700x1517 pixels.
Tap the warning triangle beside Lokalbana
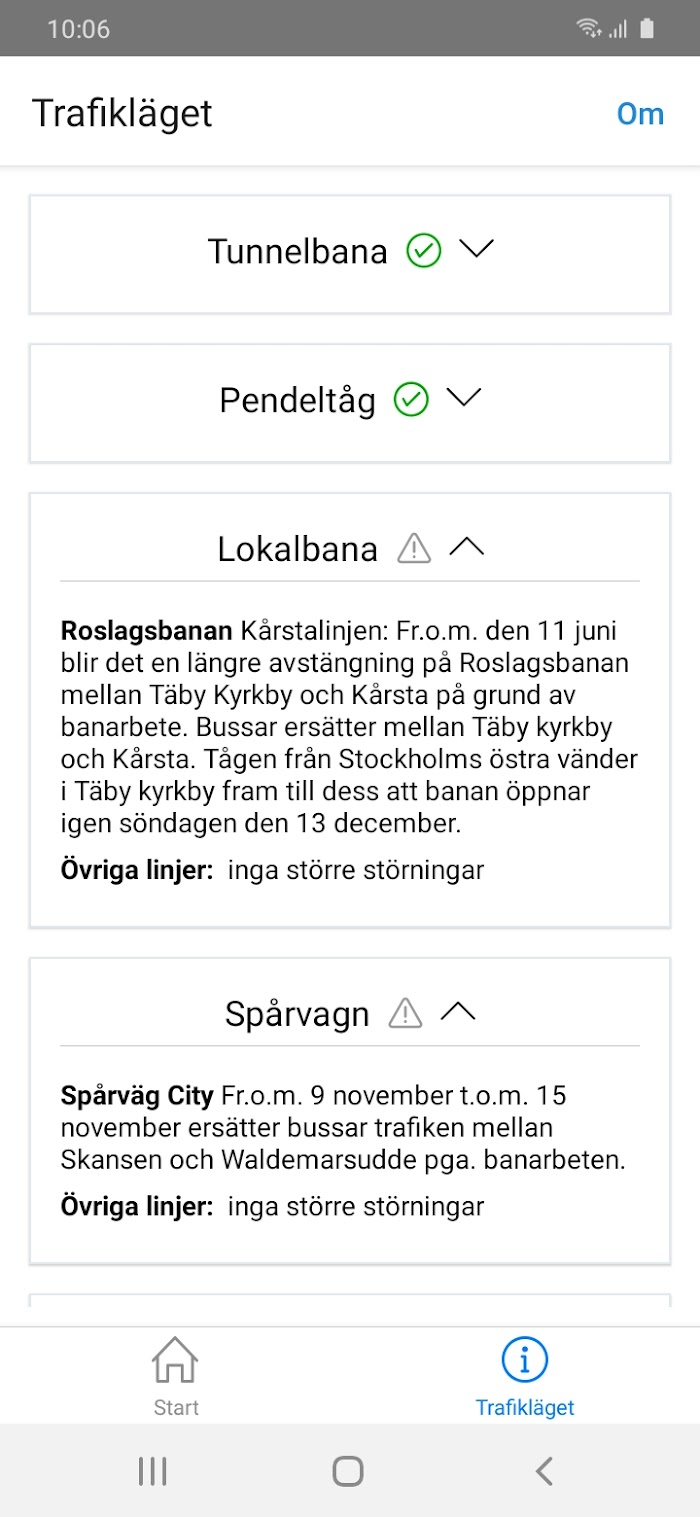click(414, 548)
